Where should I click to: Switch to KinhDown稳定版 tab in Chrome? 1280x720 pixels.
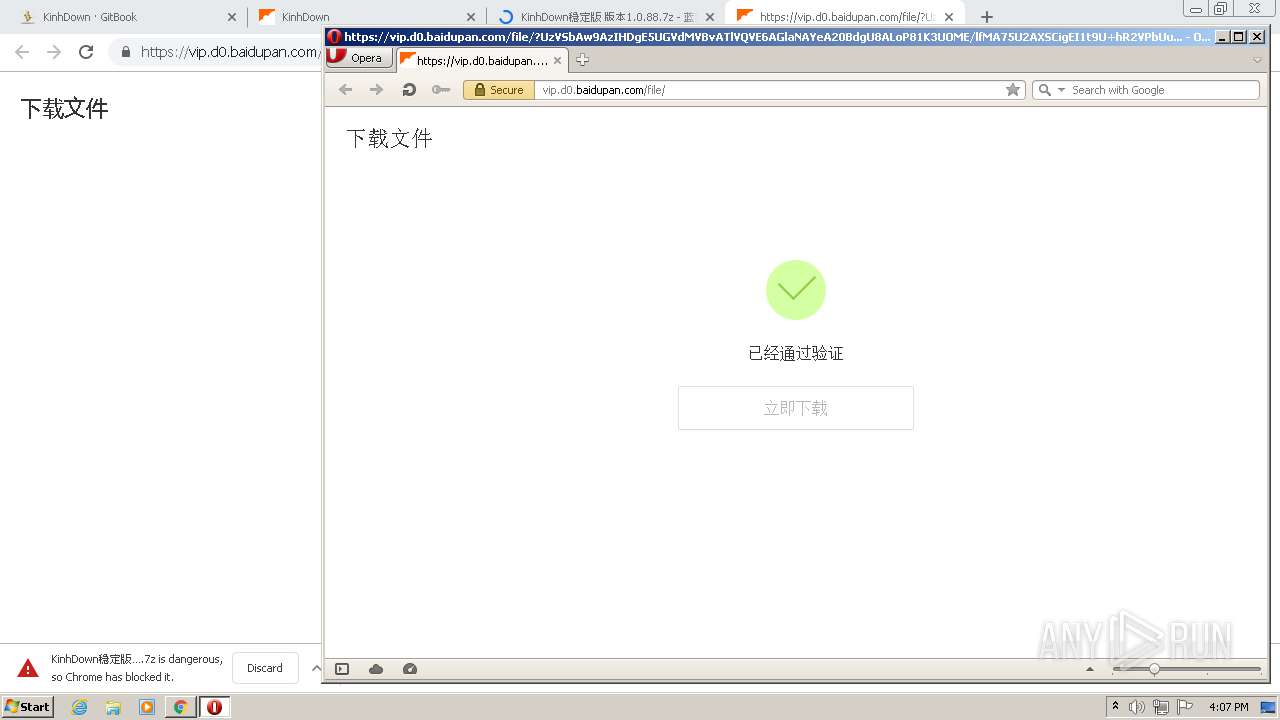pyautogui.click(x=605, y=17)
